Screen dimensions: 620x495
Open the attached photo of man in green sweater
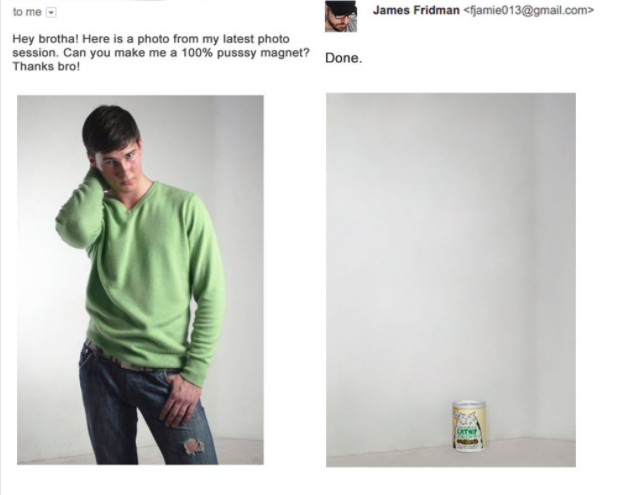tap(140, 280)
